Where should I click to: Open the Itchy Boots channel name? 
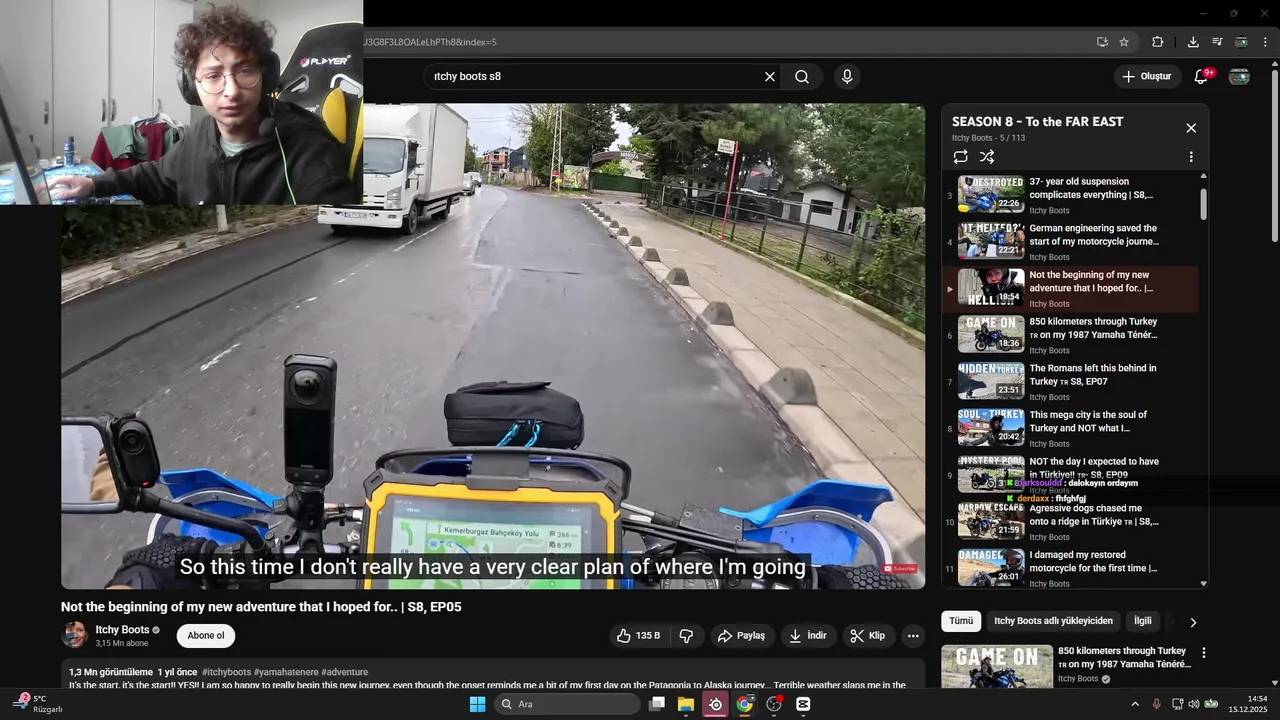coord(122,630)
